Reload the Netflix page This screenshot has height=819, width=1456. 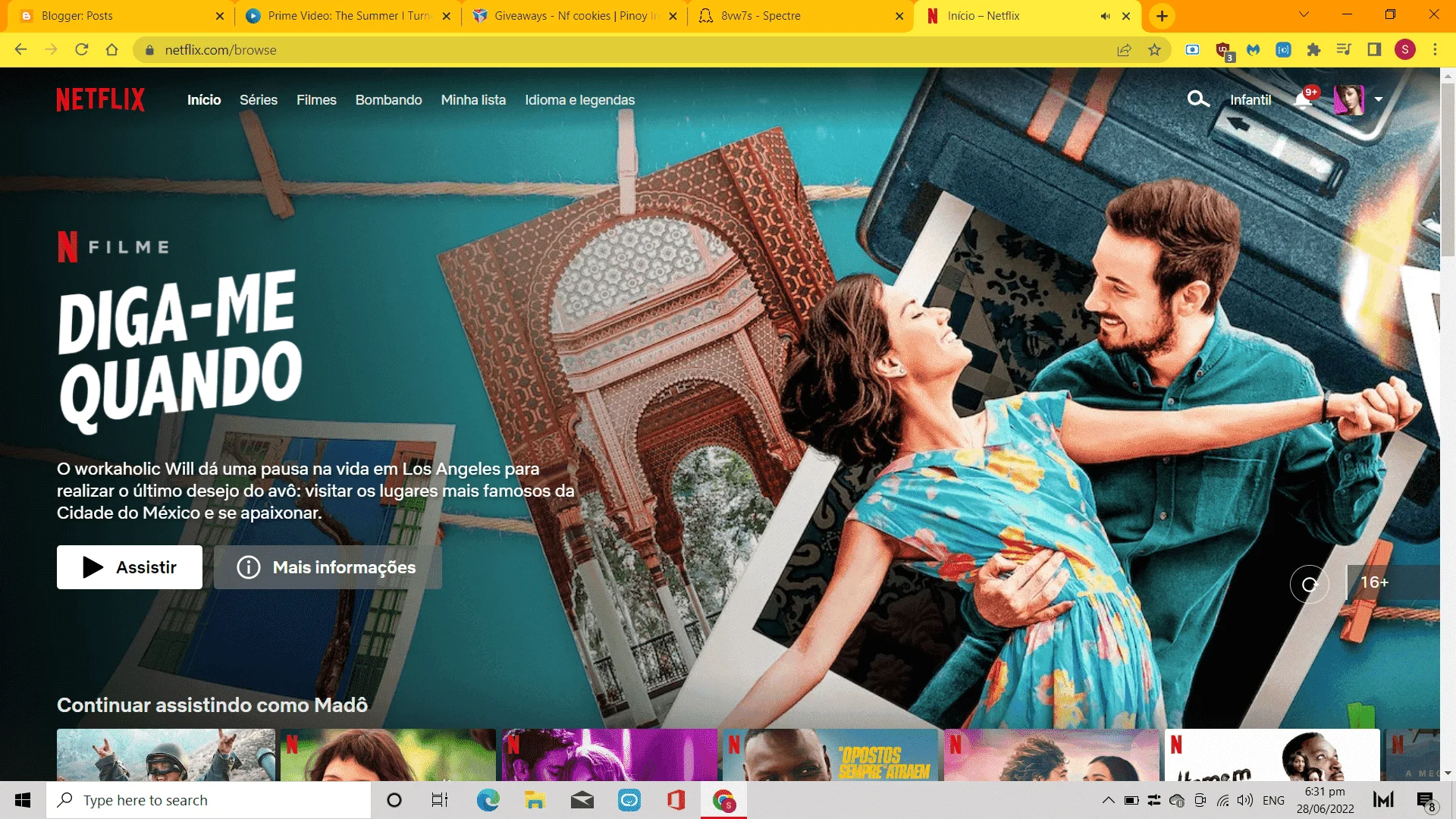click(82, 50)
